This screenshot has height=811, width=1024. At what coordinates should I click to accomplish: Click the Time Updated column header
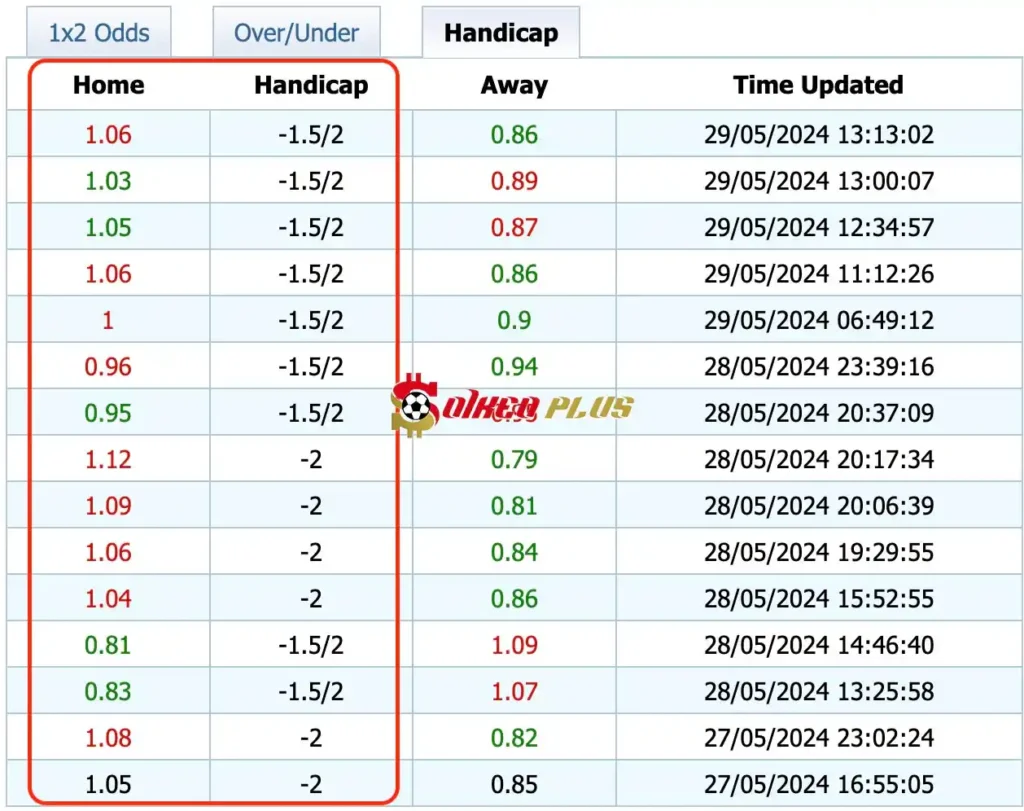pos(818,86)
